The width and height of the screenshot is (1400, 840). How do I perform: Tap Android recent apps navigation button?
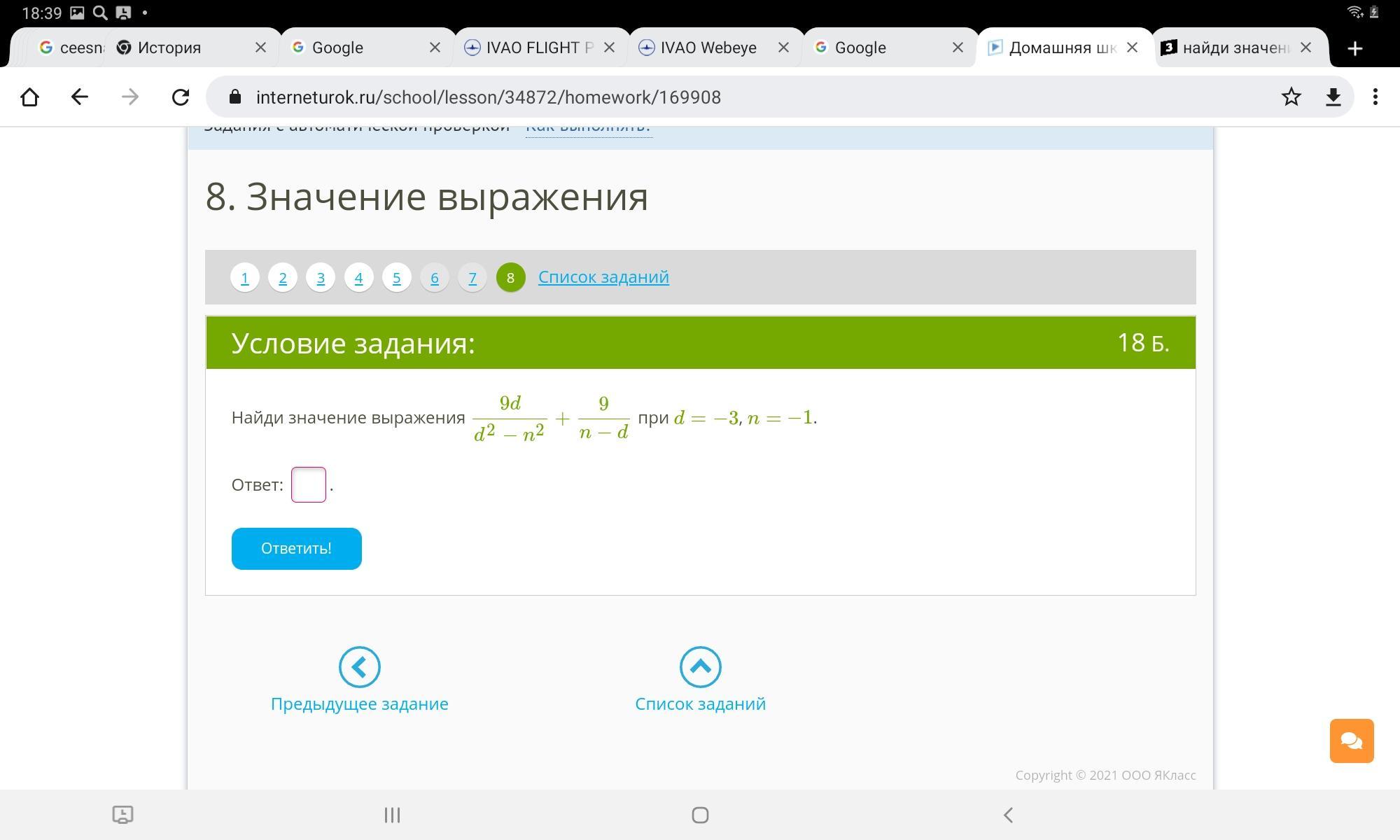click(392, 815)
